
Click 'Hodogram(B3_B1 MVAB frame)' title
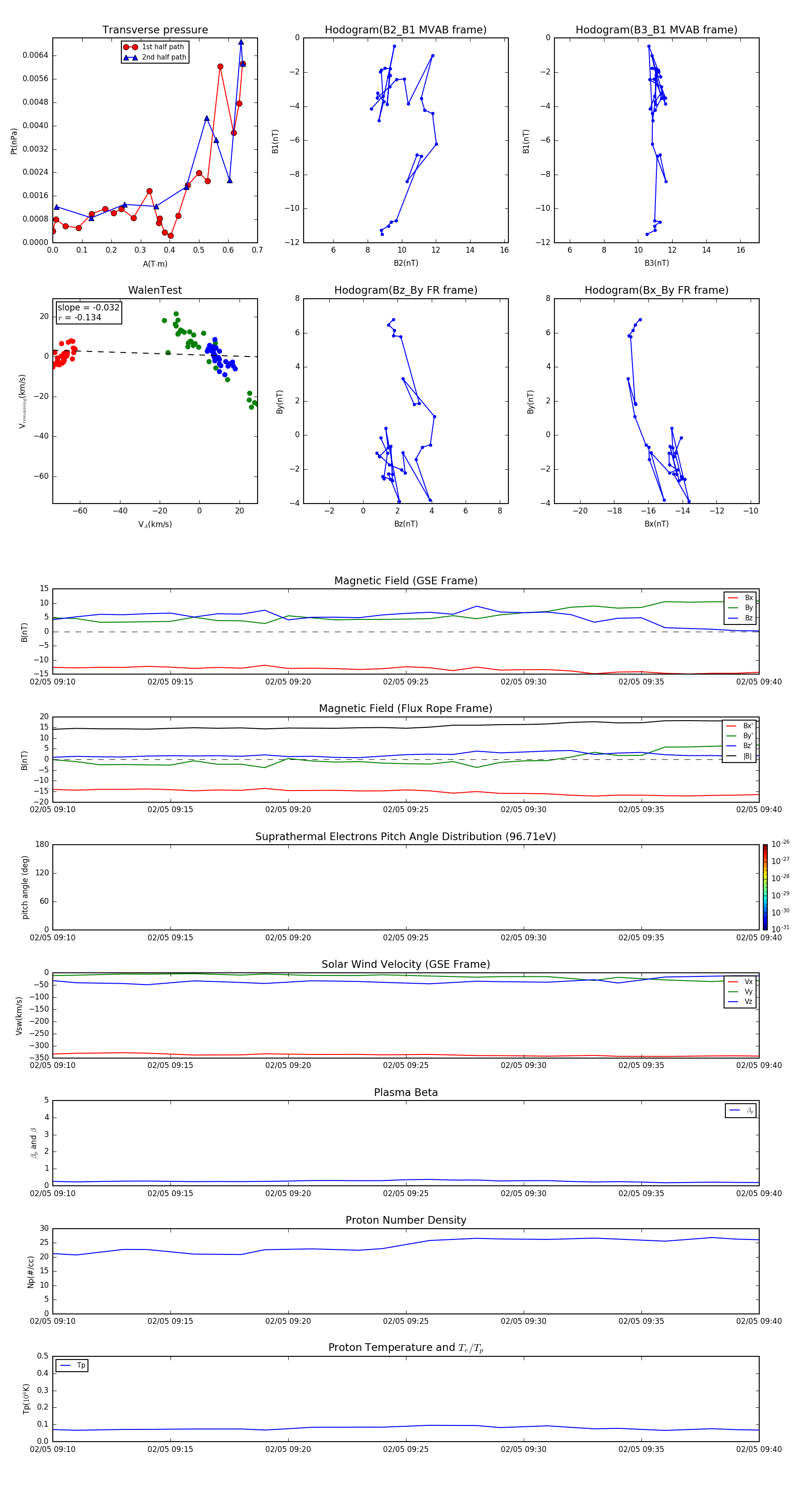pyautogui.click(x=656, y=30)
